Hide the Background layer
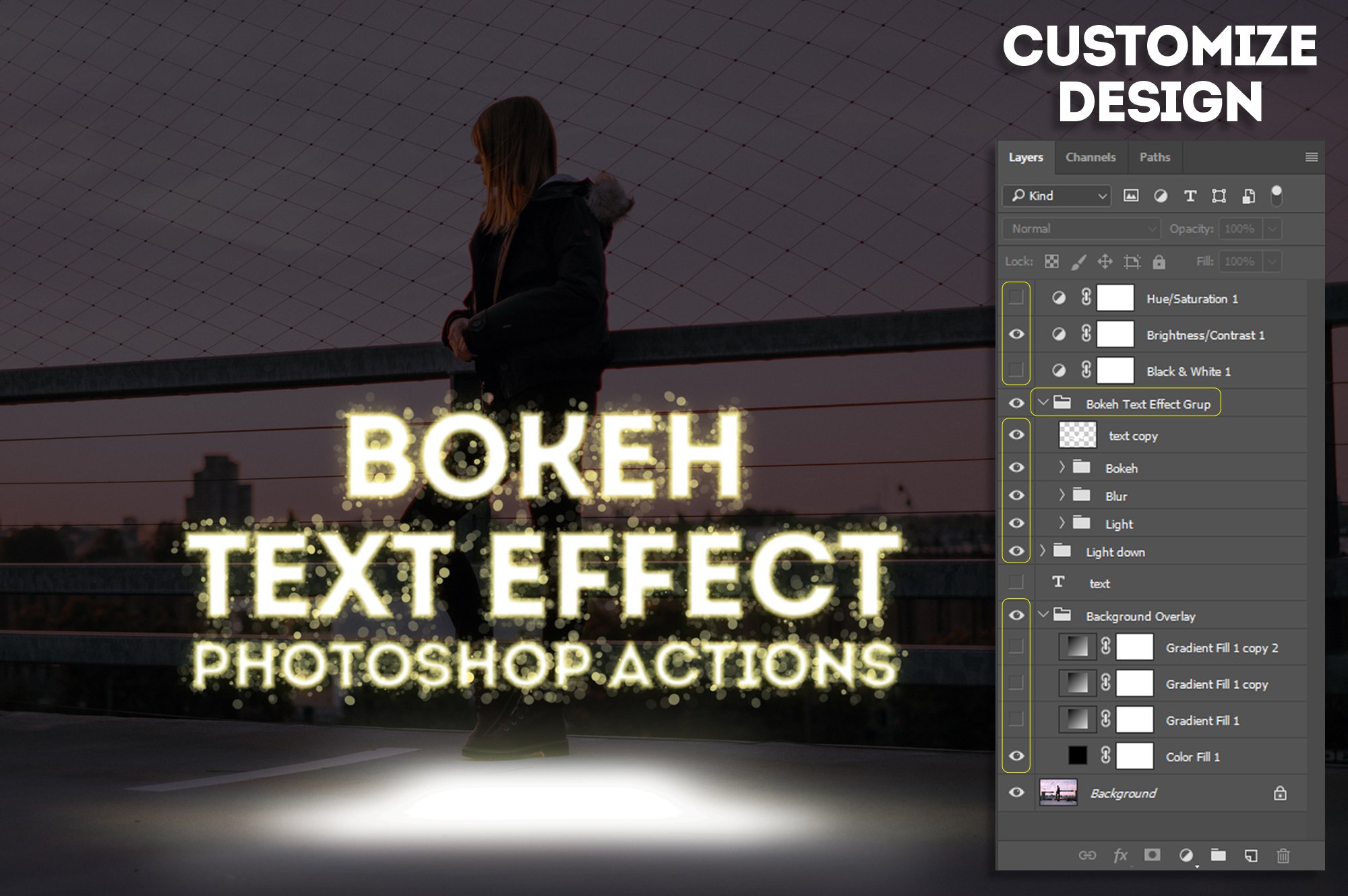Screen dimensions: 1348x896 [1016, 792]
